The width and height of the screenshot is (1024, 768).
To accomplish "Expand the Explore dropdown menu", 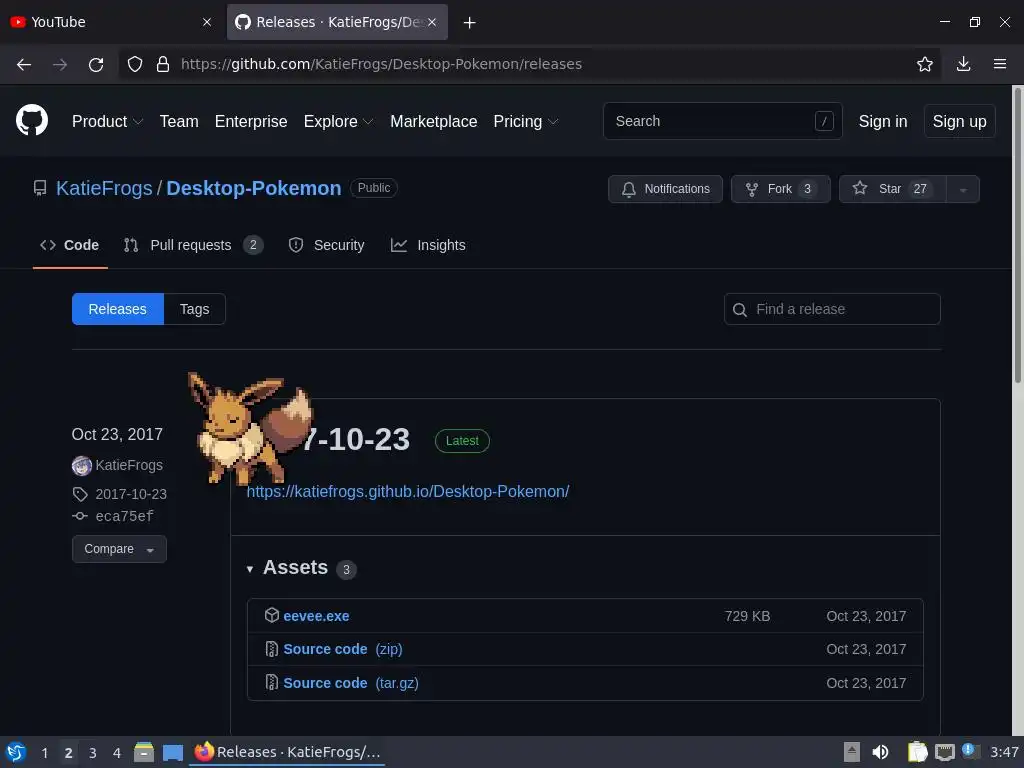I will pos(338,121).
